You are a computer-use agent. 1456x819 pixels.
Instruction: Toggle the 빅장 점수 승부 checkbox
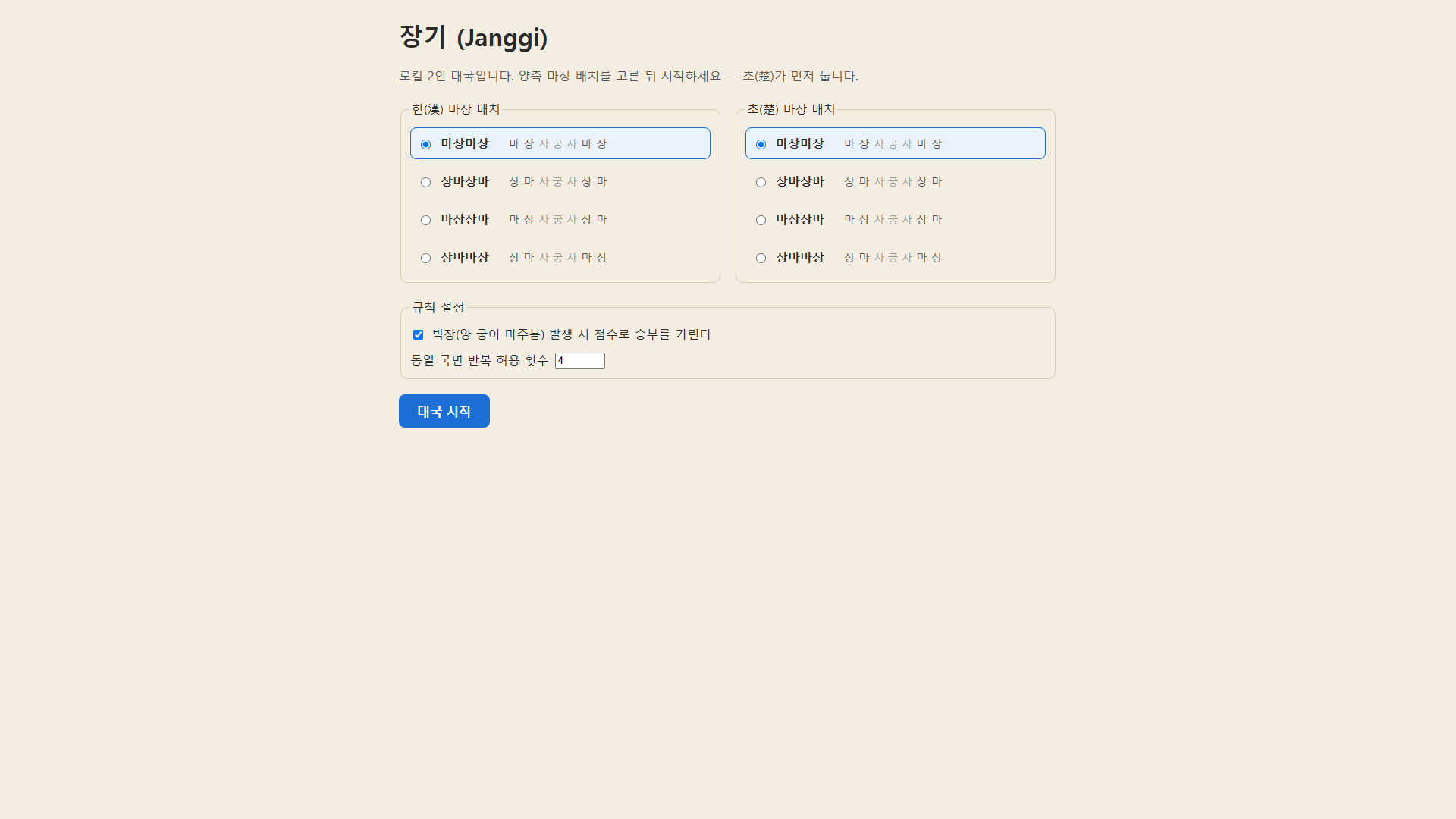[418, 334]
